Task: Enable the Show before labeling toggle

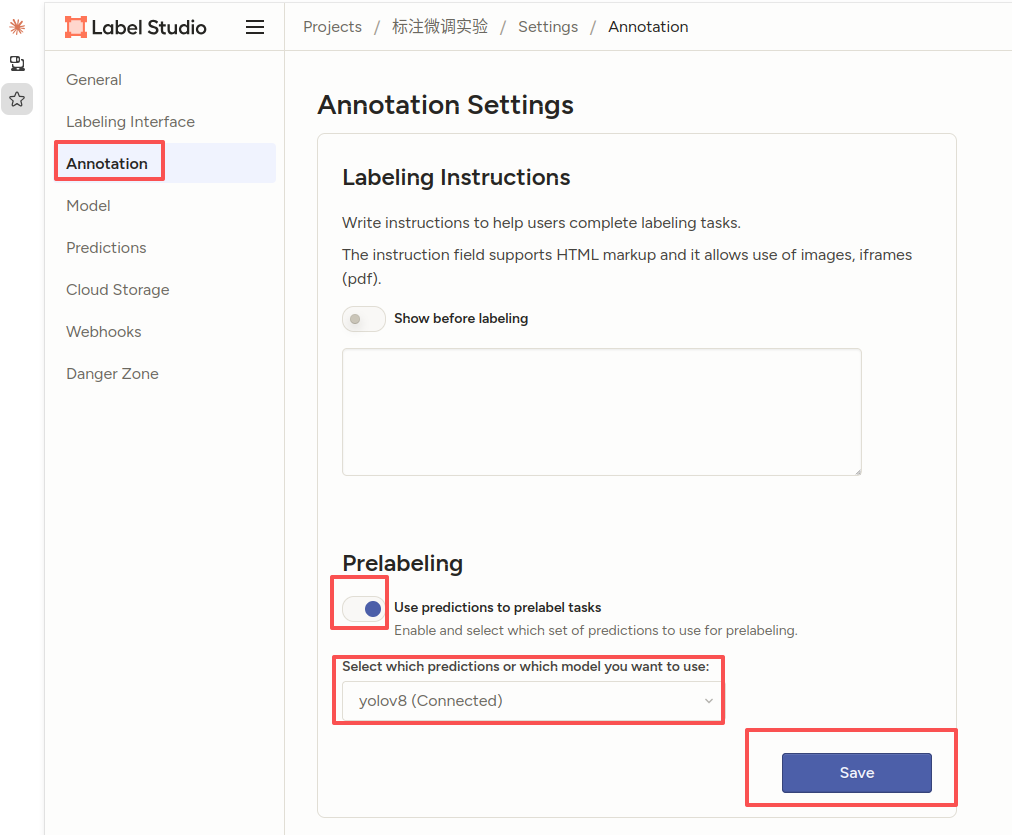Action: tap(363, 319)
